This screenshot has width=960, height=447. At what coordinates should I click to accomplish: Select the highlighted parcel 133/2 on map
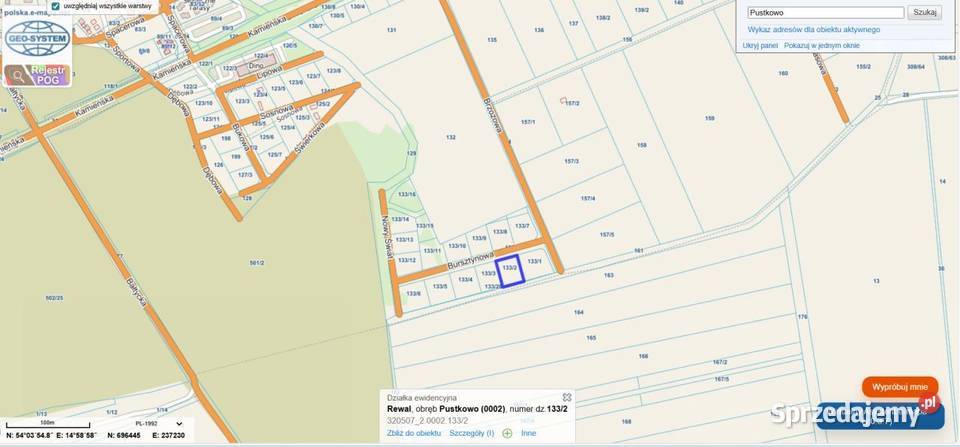pyautogui.click(x=510, y=270)
